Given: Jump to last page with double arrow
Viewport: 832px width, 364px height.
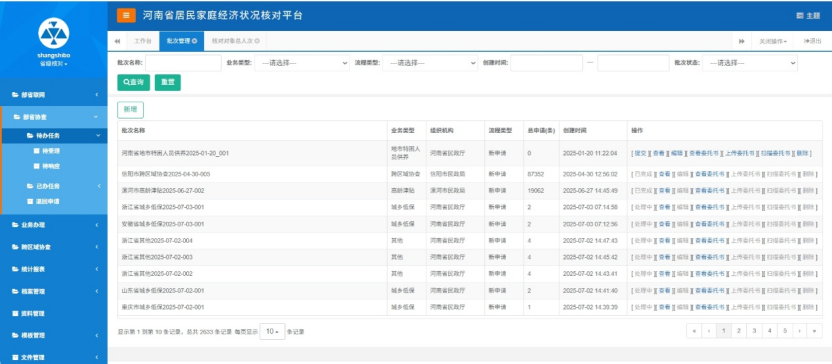Looking at the screenshot, I should (x=815, y=331).
